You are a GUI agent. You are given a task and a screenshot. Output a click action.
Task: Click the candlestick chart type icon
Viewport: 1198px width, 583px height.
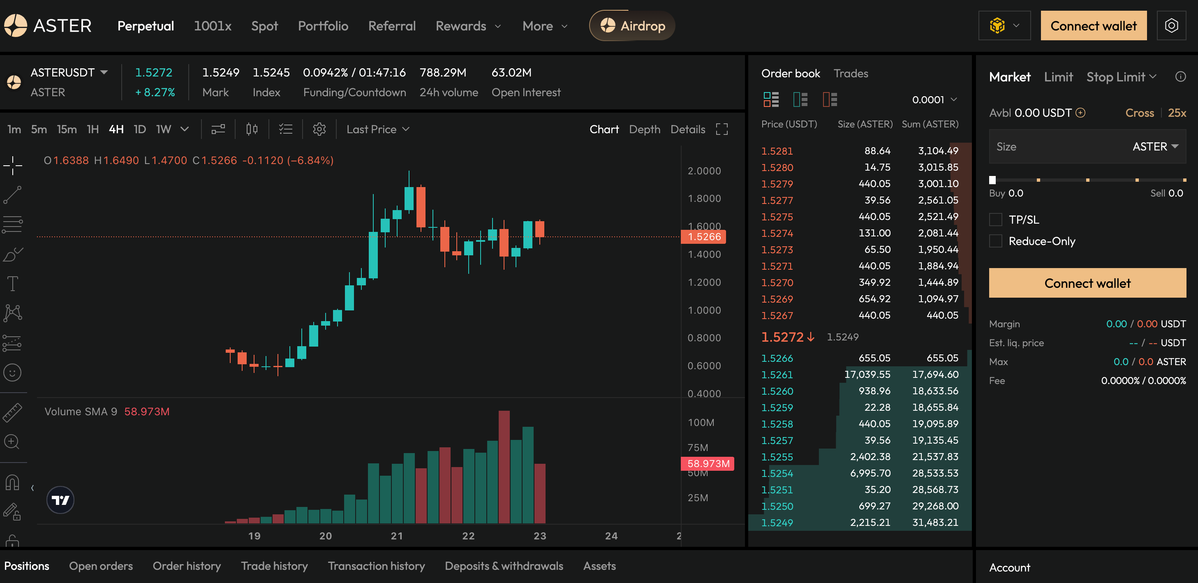point(252,129)
